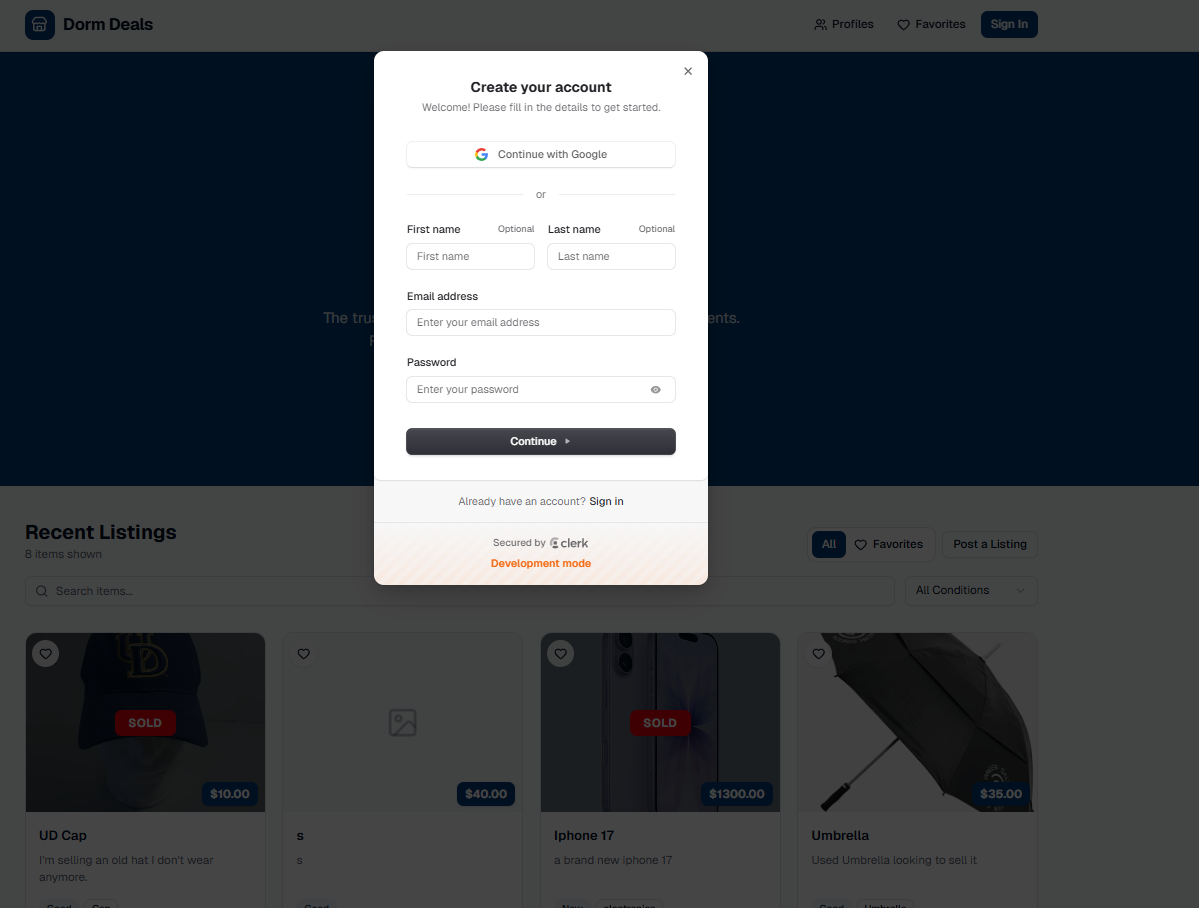Favorite the $40.00 listing heart icon

click(304, 654)
